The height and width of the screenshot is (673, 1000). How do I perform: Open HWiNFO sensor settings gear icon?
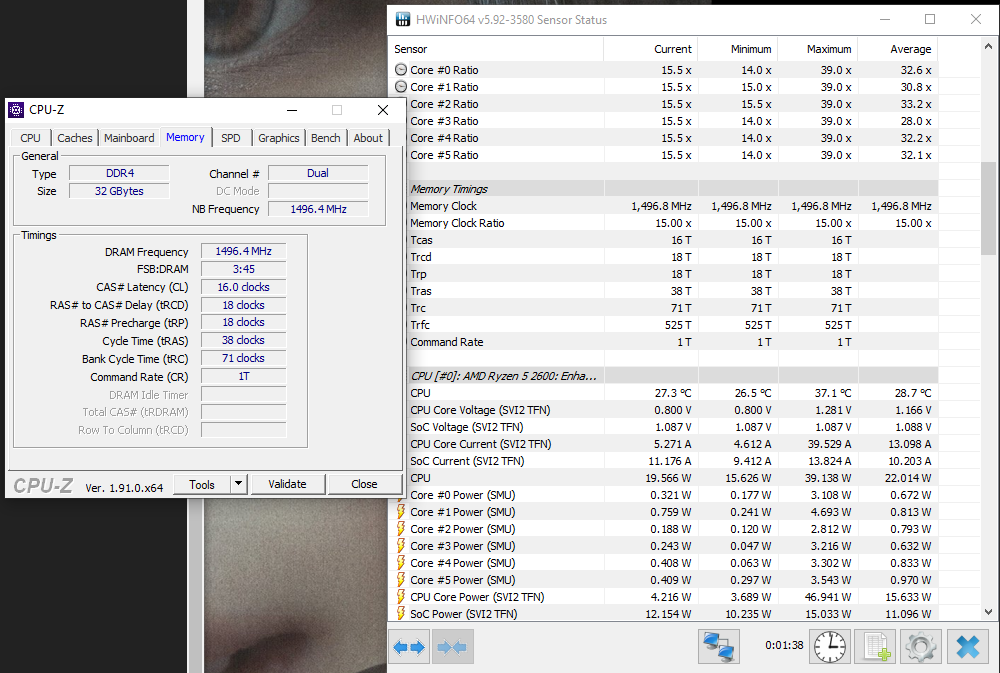(x=920, y=647)
